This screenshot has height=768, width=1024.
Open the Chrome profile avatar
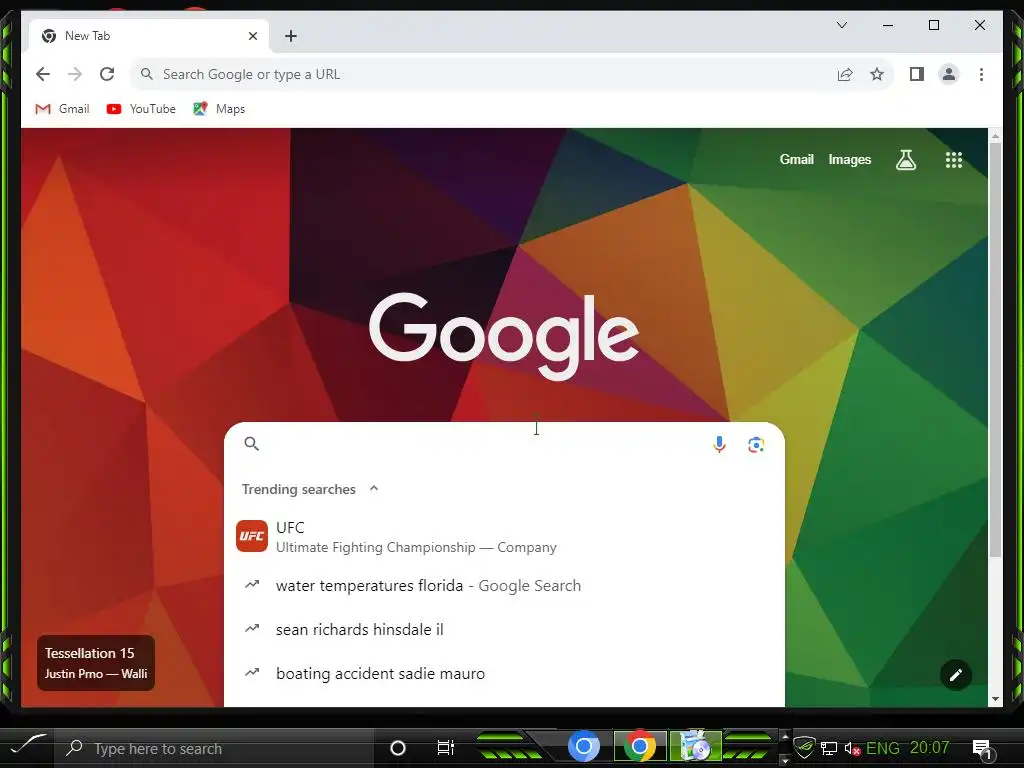(949, 74)
